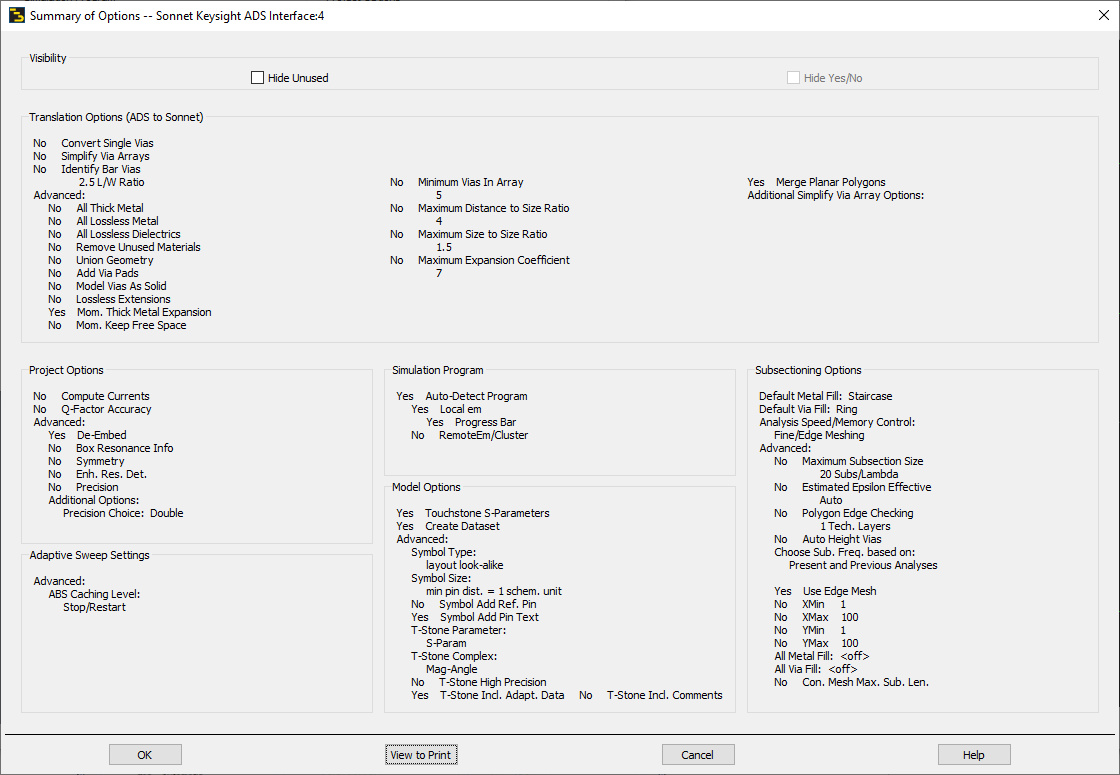Toggle the Hide Yes/No checkbox
The image size is (1120, 775).
pos(794,78)
